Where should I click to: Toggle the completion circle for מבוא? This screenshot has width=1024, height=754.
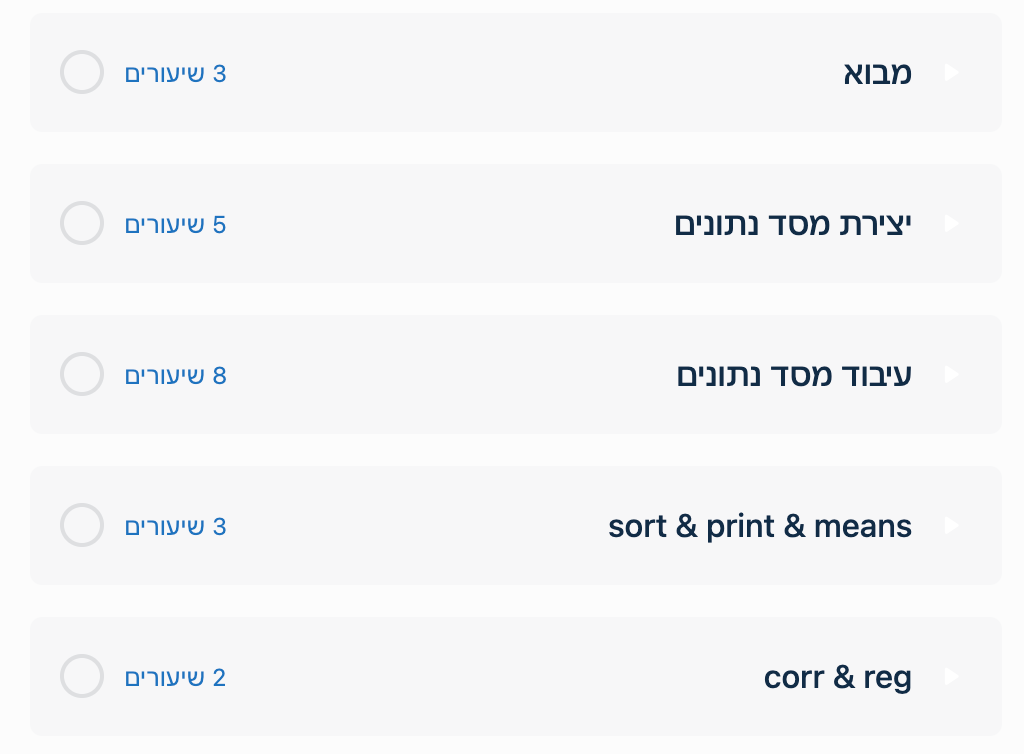tap(82, 73)
